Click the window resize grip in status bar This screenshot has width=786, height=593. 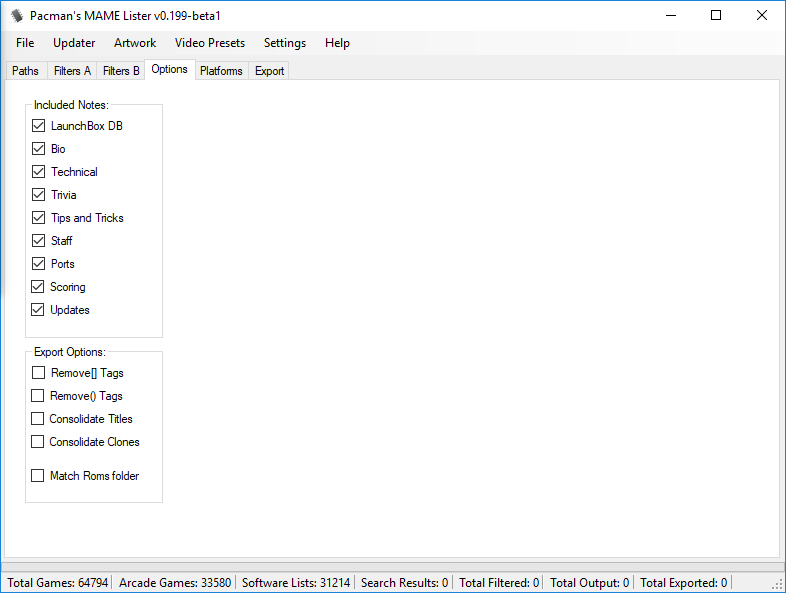777,584
